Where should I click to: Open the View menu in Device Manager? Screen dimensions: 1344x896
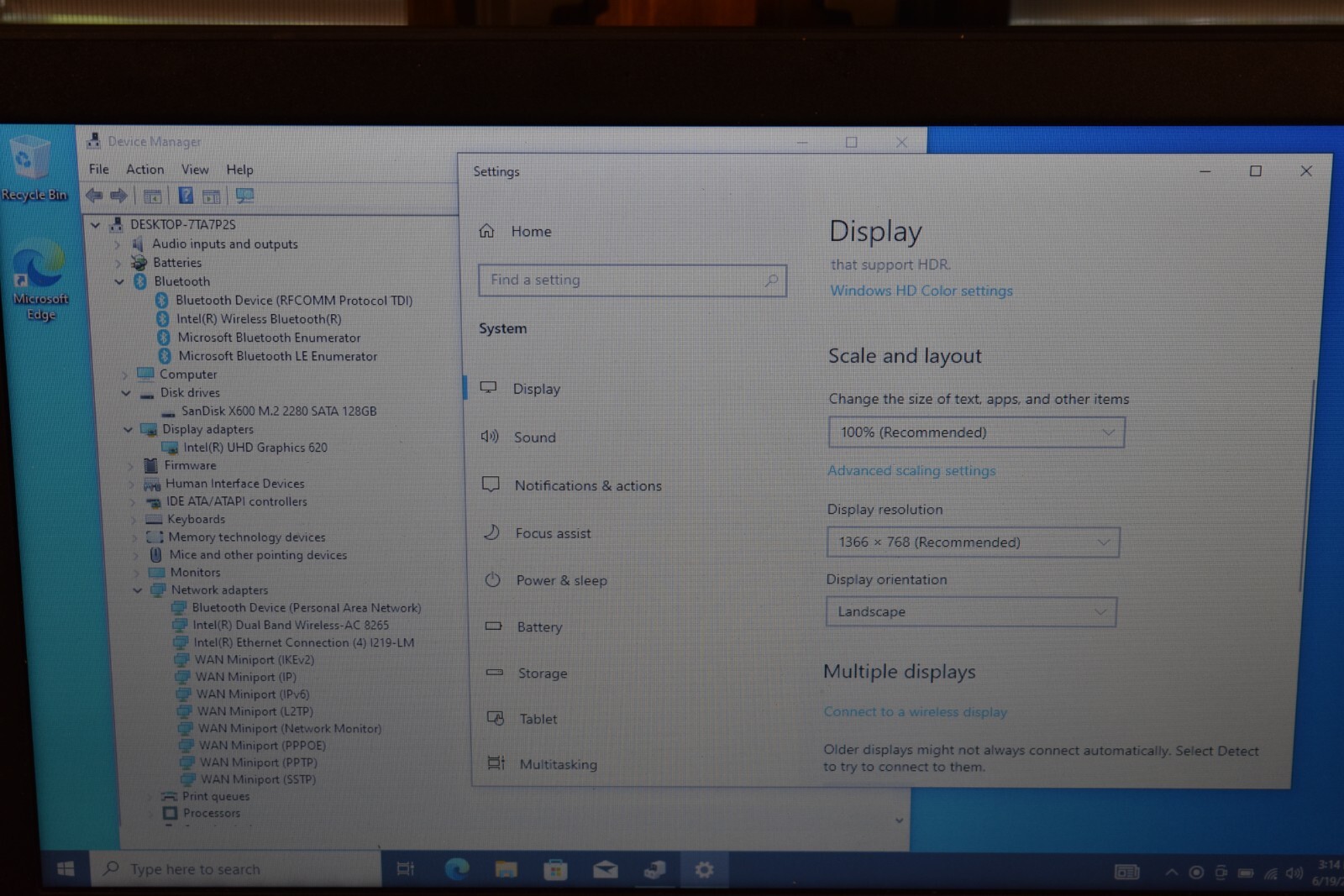point(195,170)
